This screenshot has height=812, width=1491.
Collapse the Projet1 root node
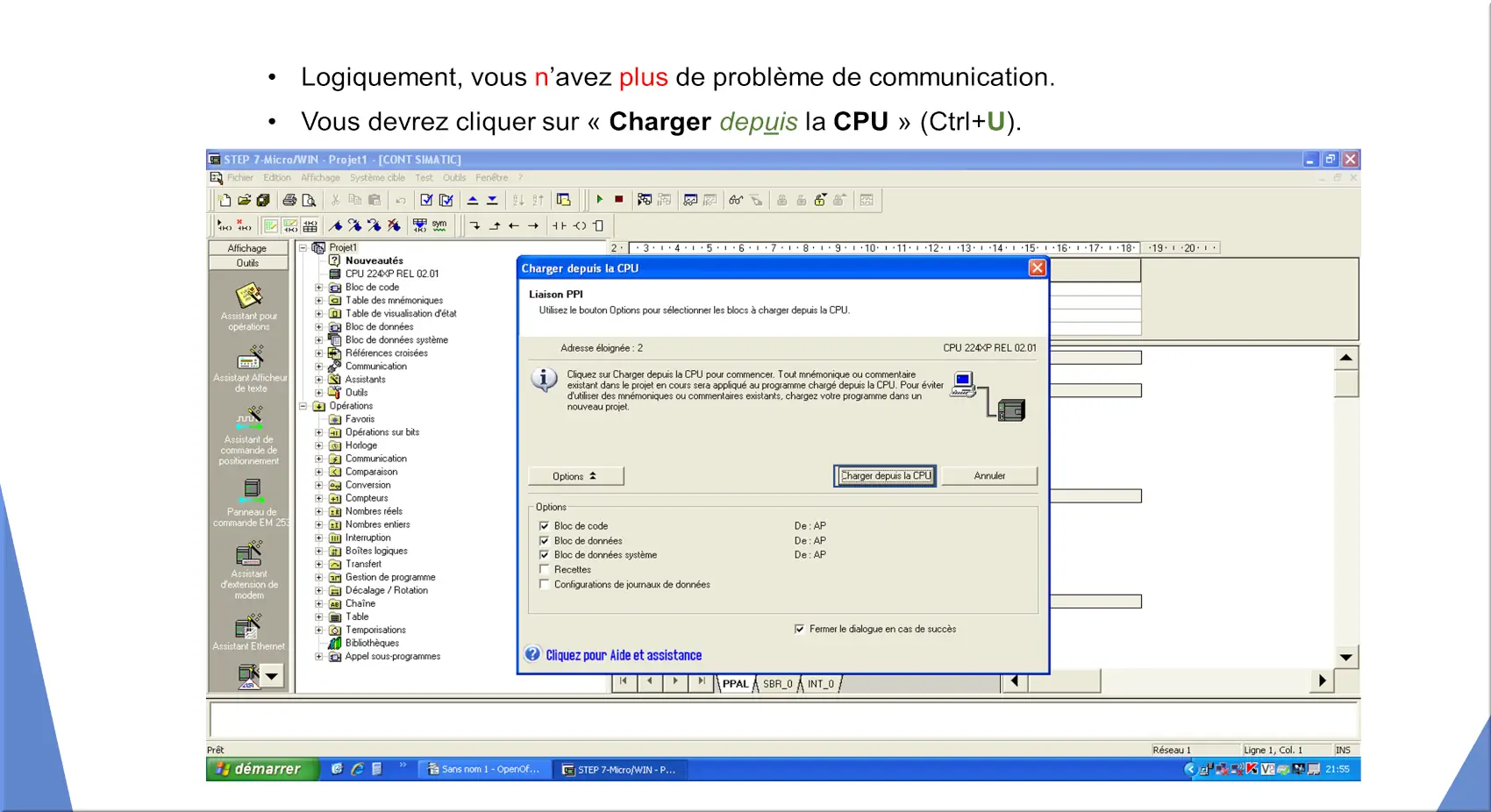click(x=303, y=248)
